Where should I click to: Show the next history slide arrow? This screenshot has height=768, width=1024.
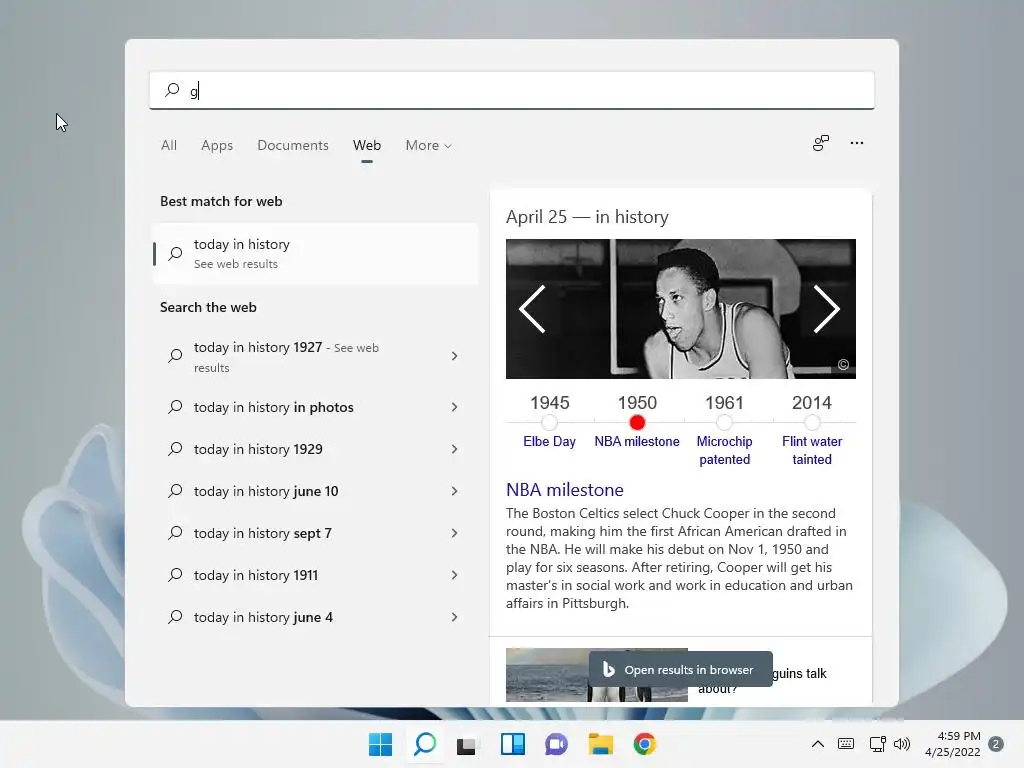(x=826, y=309)
